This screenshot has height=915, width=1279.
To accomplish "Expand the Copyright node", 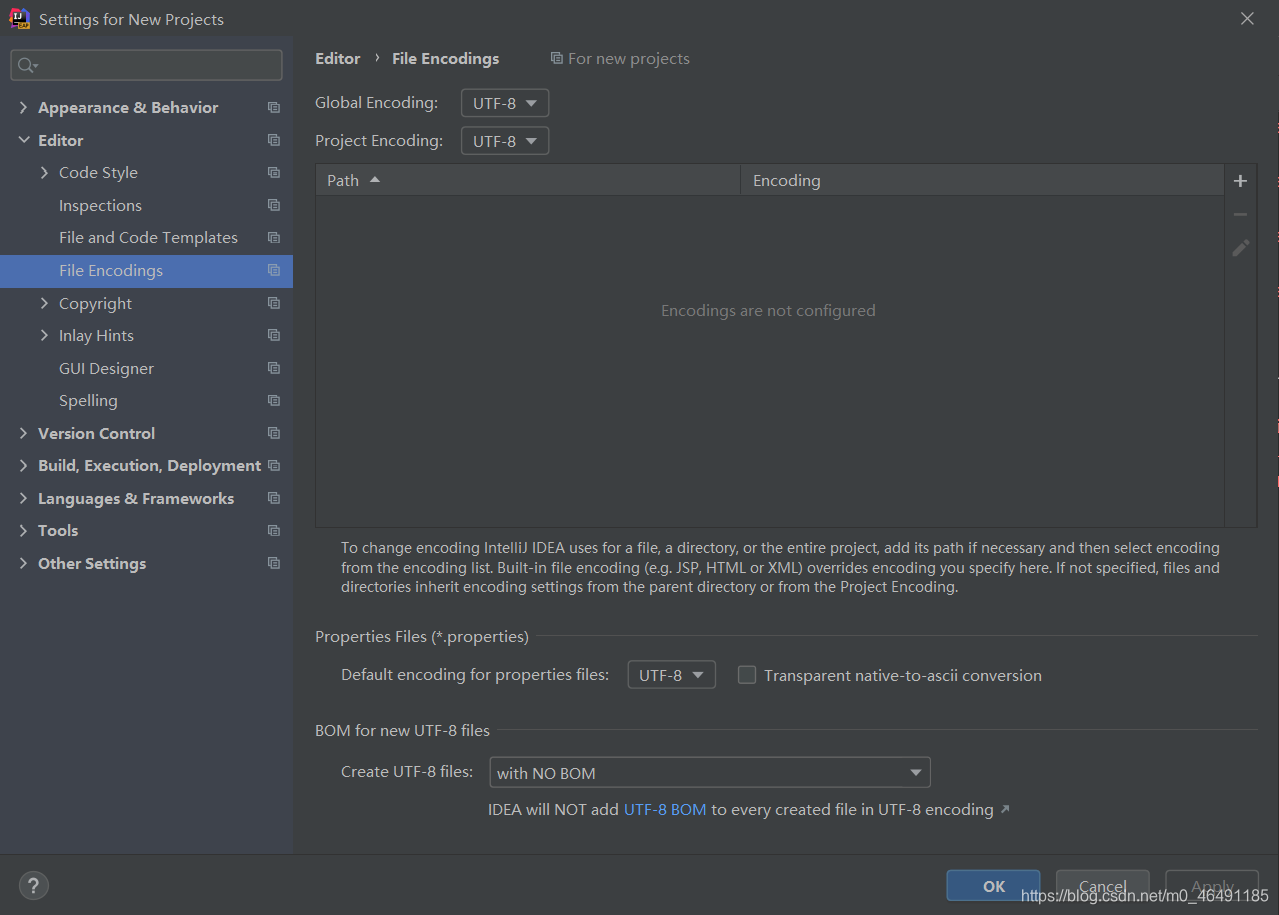I will (x=44, y=303).
